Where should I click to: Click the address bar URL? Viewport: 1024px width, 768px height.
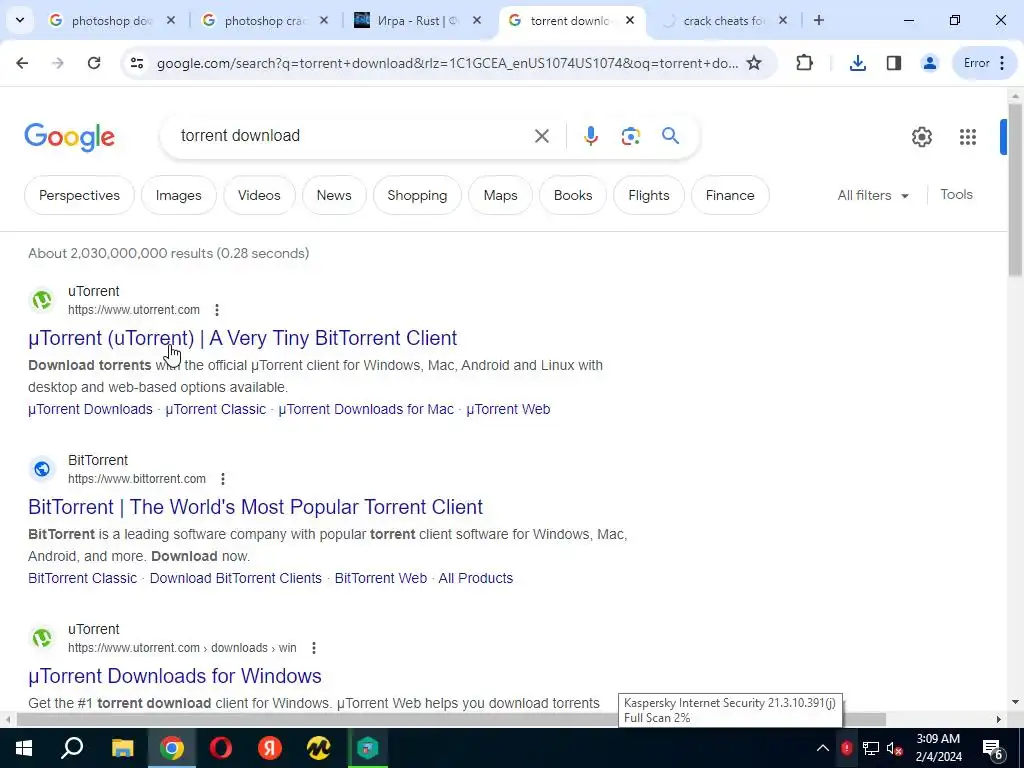coord(447,63)
